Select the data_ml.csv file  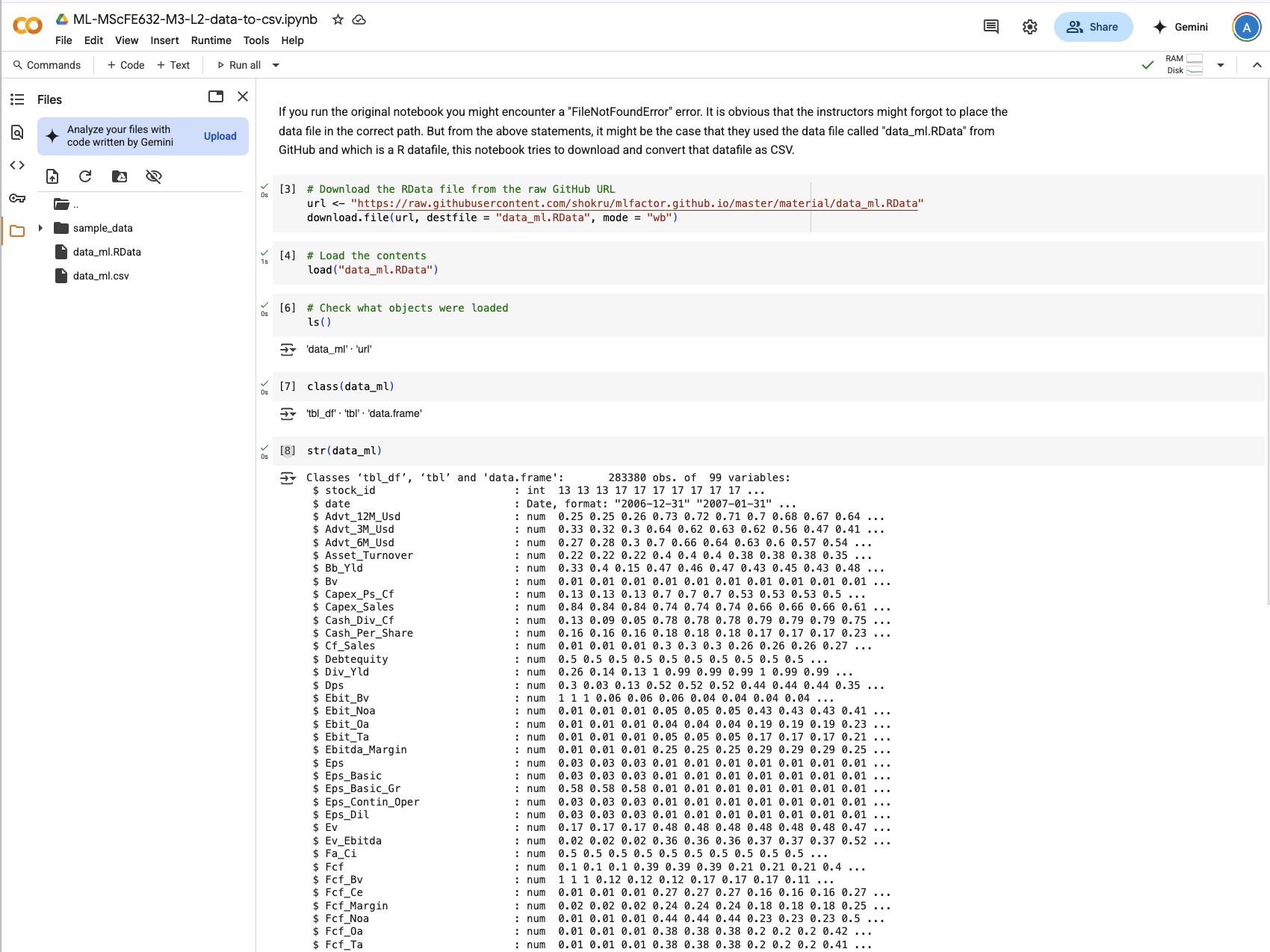(x=101, y=276)
